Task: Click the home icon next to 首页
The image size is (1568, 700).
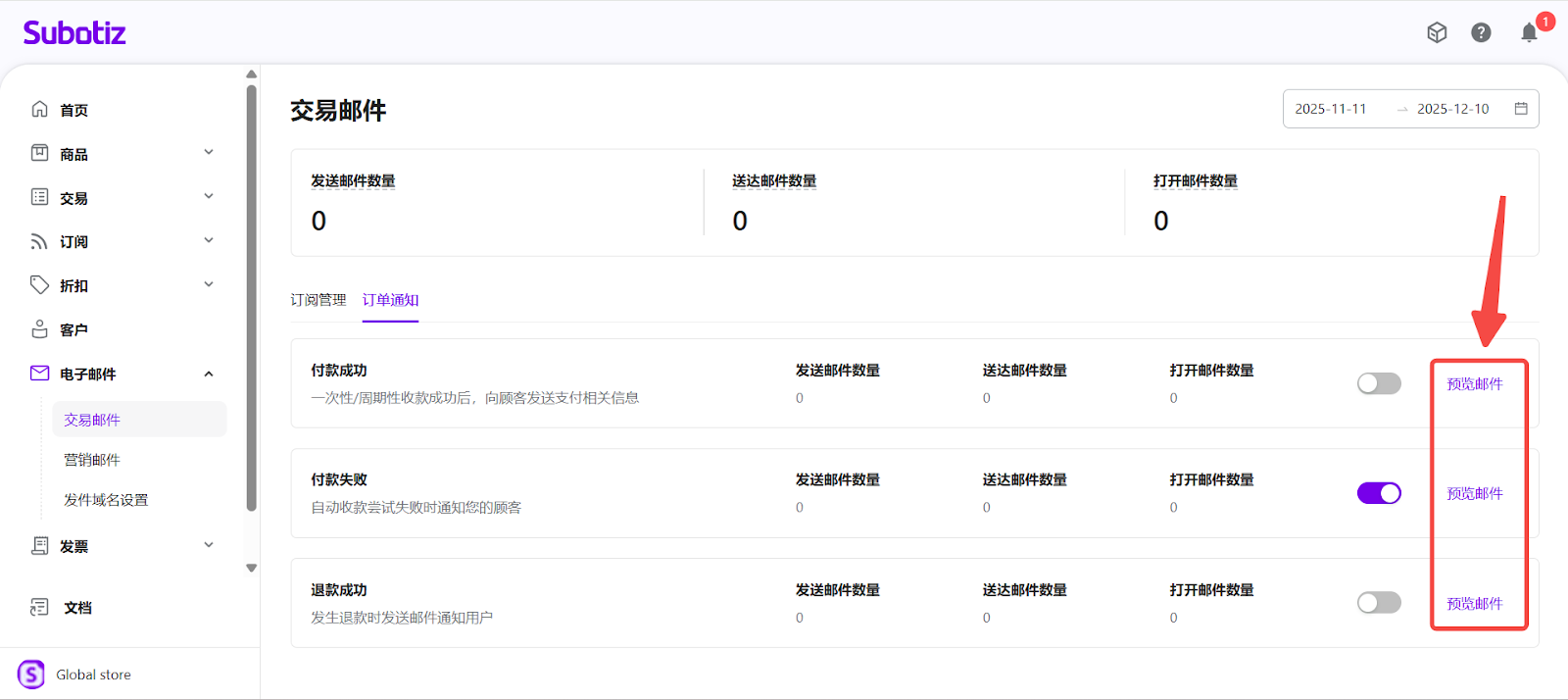Action: (39, 109)
